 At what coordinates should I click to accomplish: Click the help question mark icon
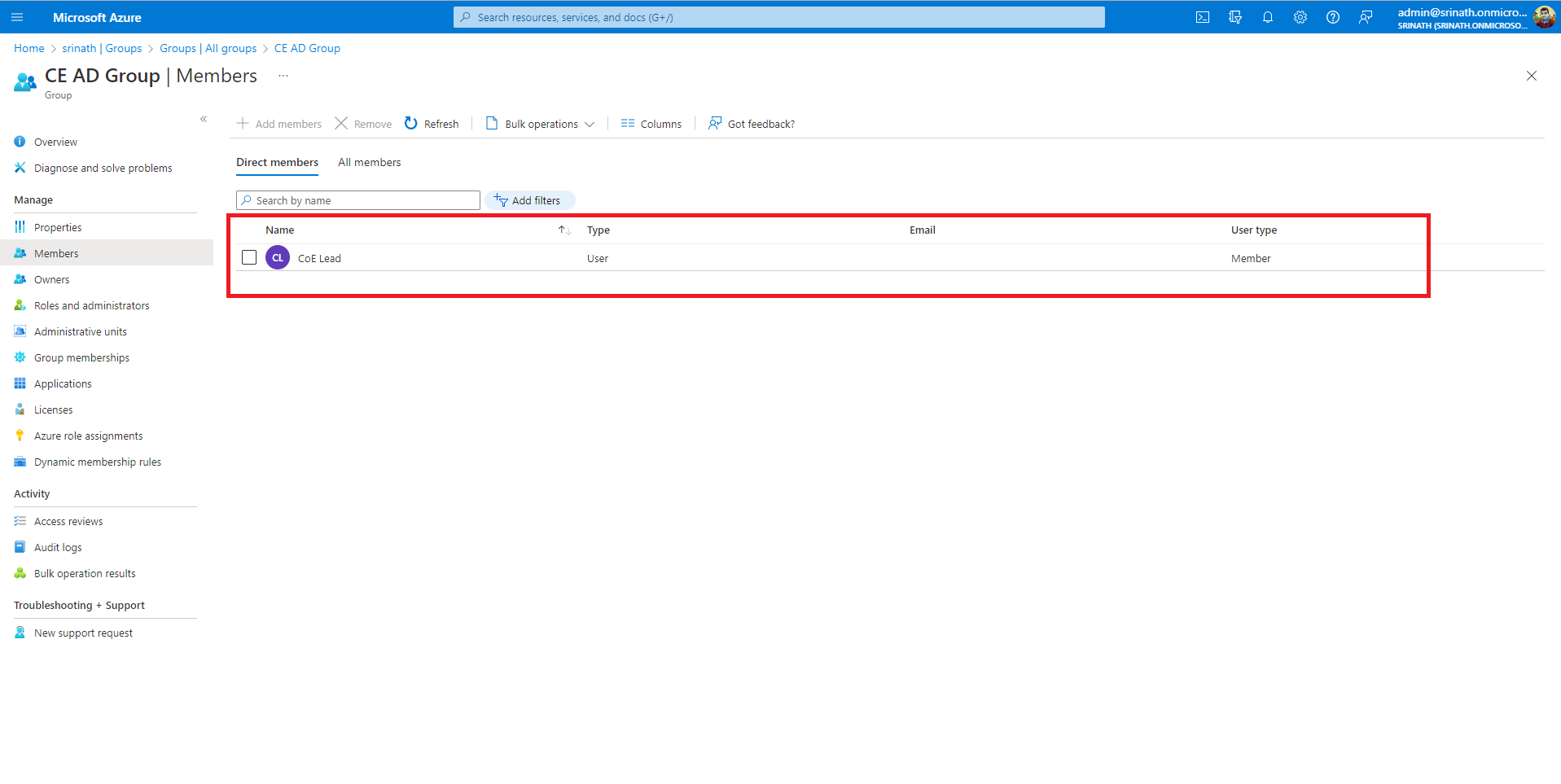coord(1332,17)
